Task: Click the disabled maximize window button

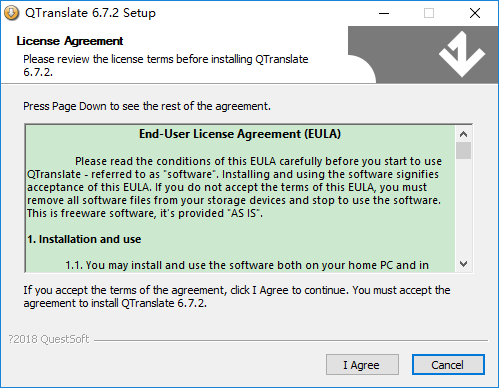Action: [429, 13]
